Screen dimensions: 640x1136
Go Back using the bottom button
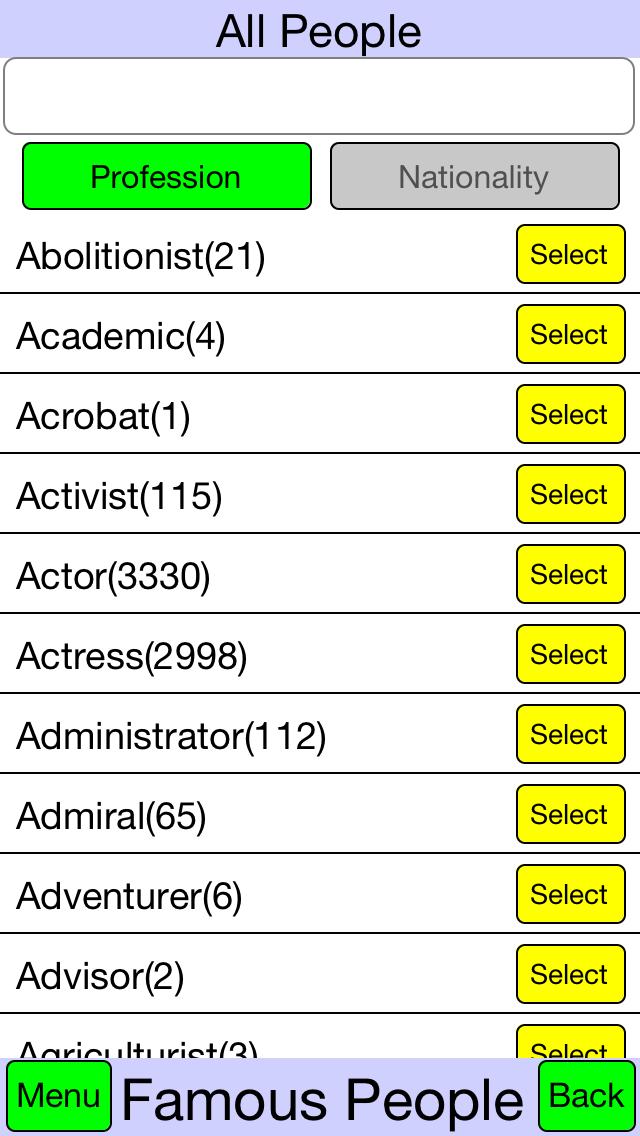587,1097
